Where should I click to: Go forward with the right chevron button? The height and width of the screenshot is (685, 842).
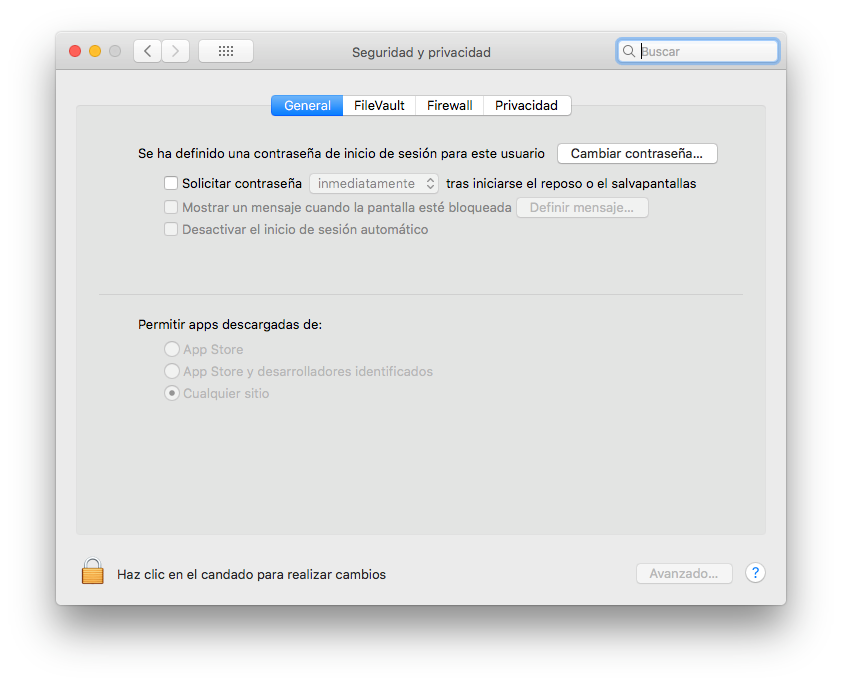click(176, 52)
